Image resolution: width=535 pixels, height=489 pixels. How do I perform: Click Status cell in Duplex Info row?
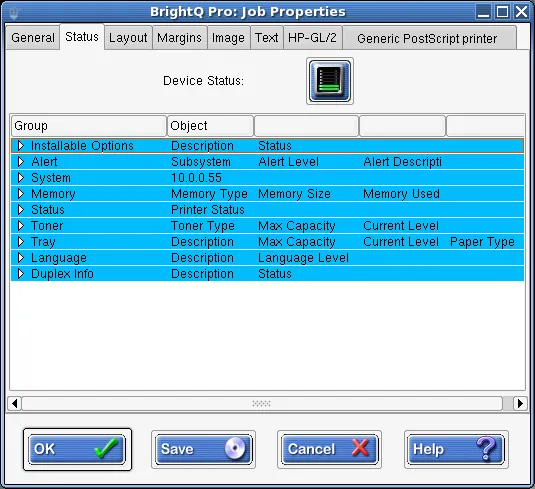275,274
